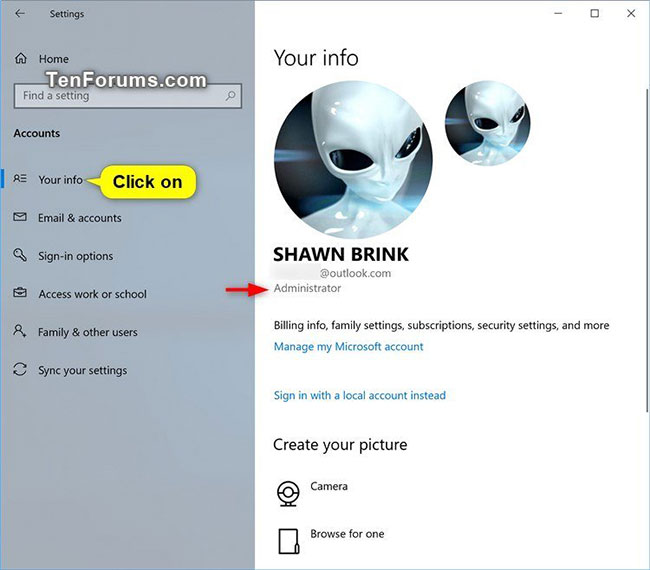650x570 pixels.
Task: Click the Email & accounts envelope icon
Action: click(20, 217)
